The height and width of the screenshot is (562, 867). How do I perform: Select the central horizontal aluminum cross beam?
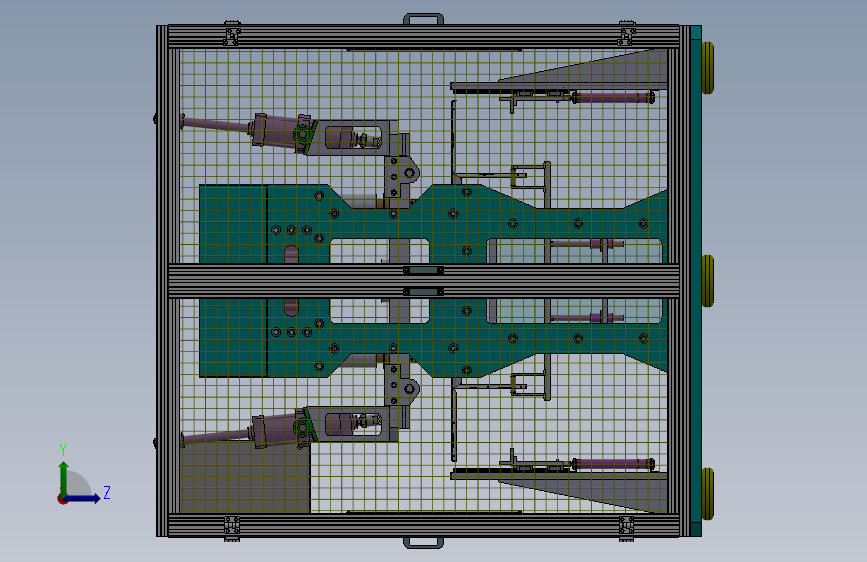point(424,281)
